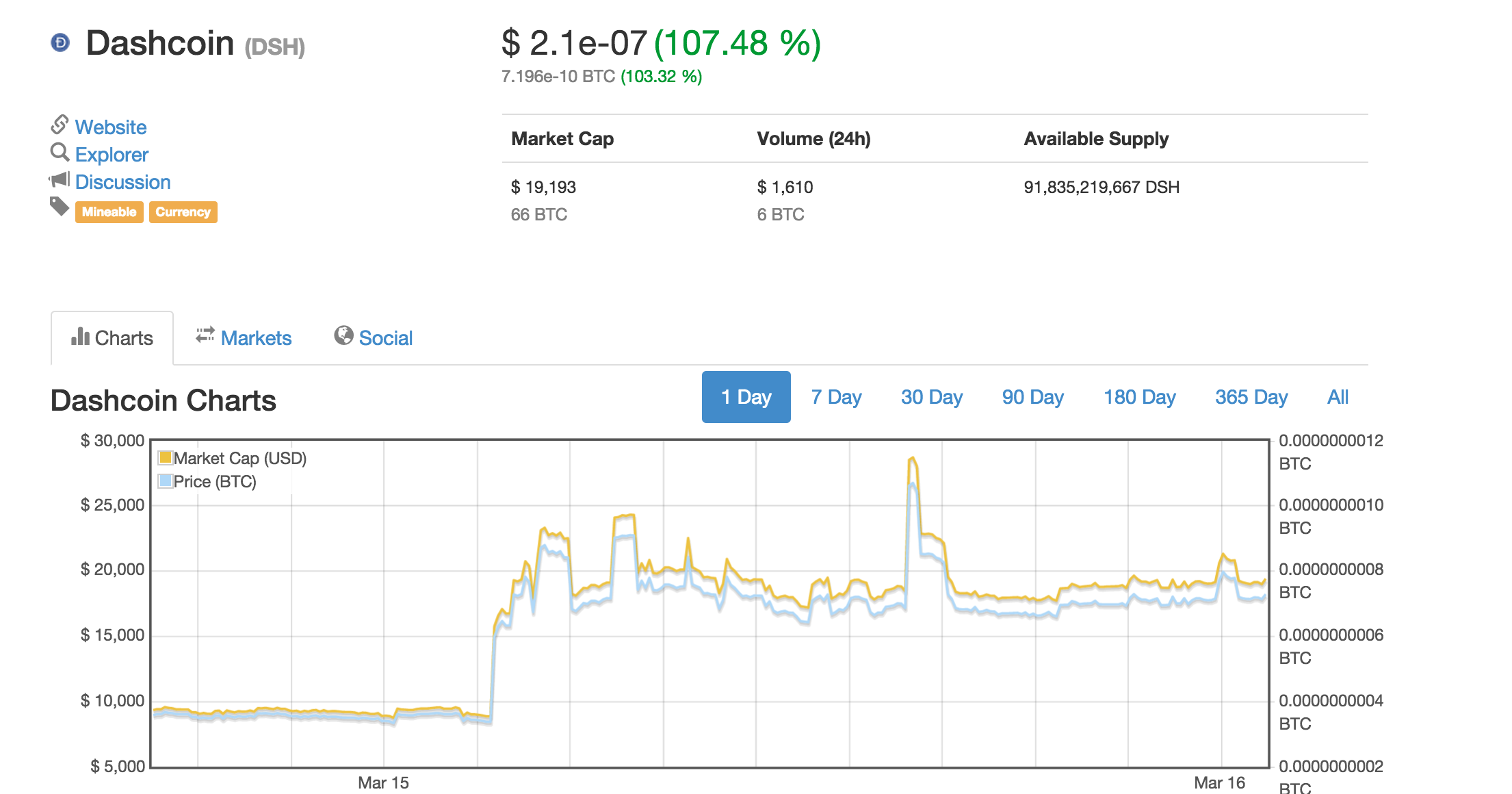Switch to the Markets tab

click(244, 338)
